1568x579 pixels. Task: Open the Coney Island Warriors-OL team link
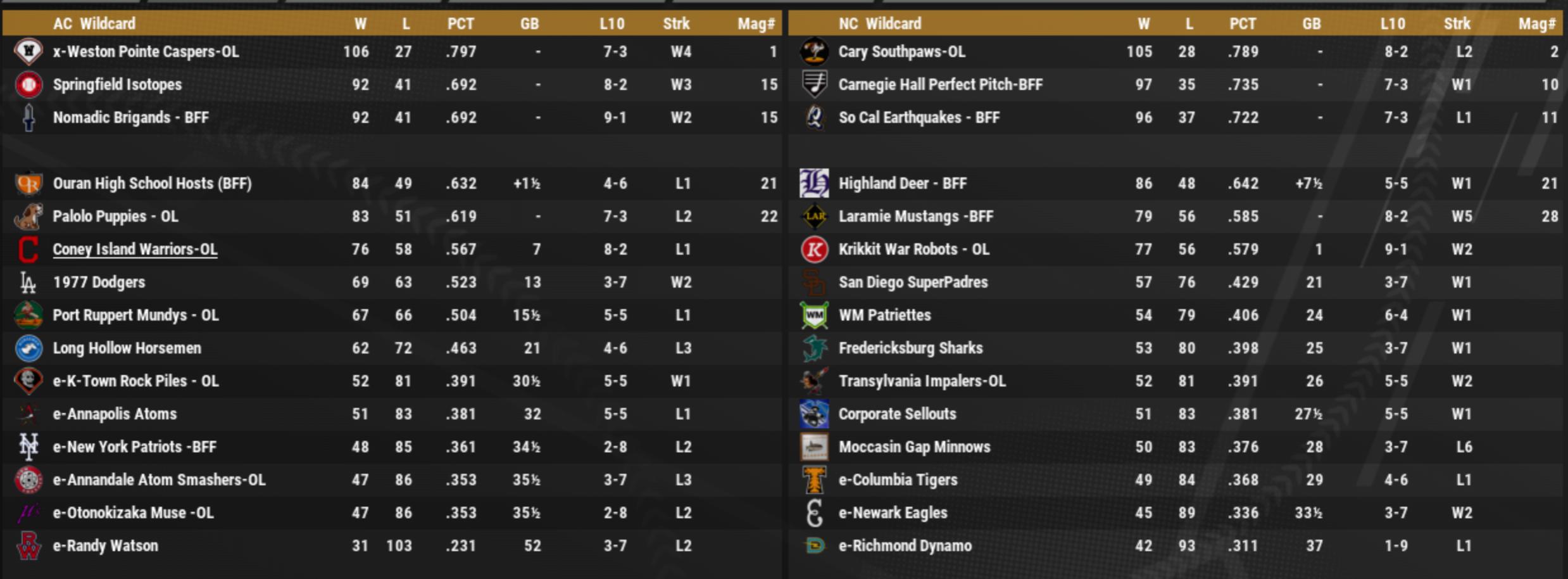[x=135, y=250]
